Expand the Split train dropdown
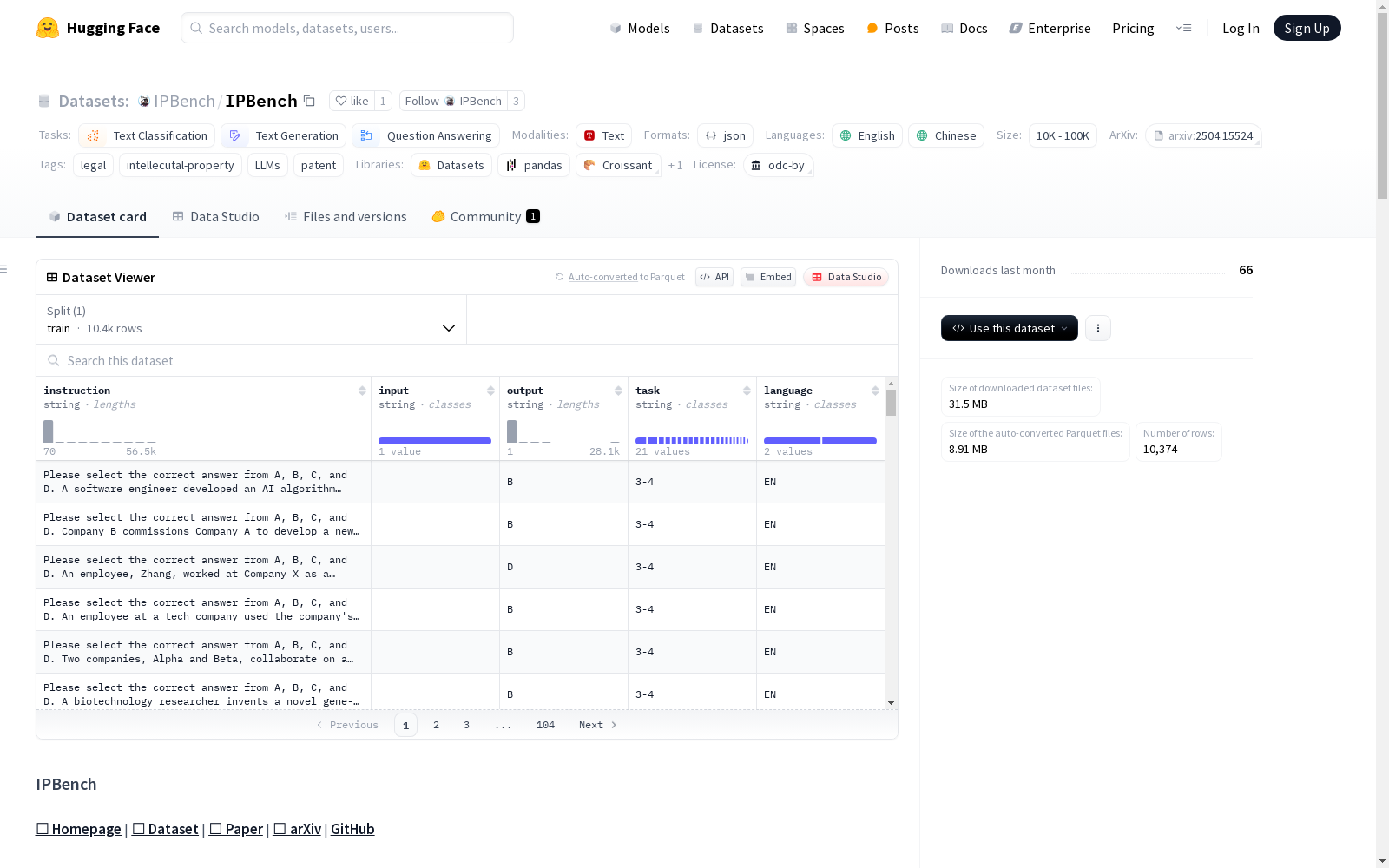The width and height of the screenshot is (1389, 868). tap(251, 319)
